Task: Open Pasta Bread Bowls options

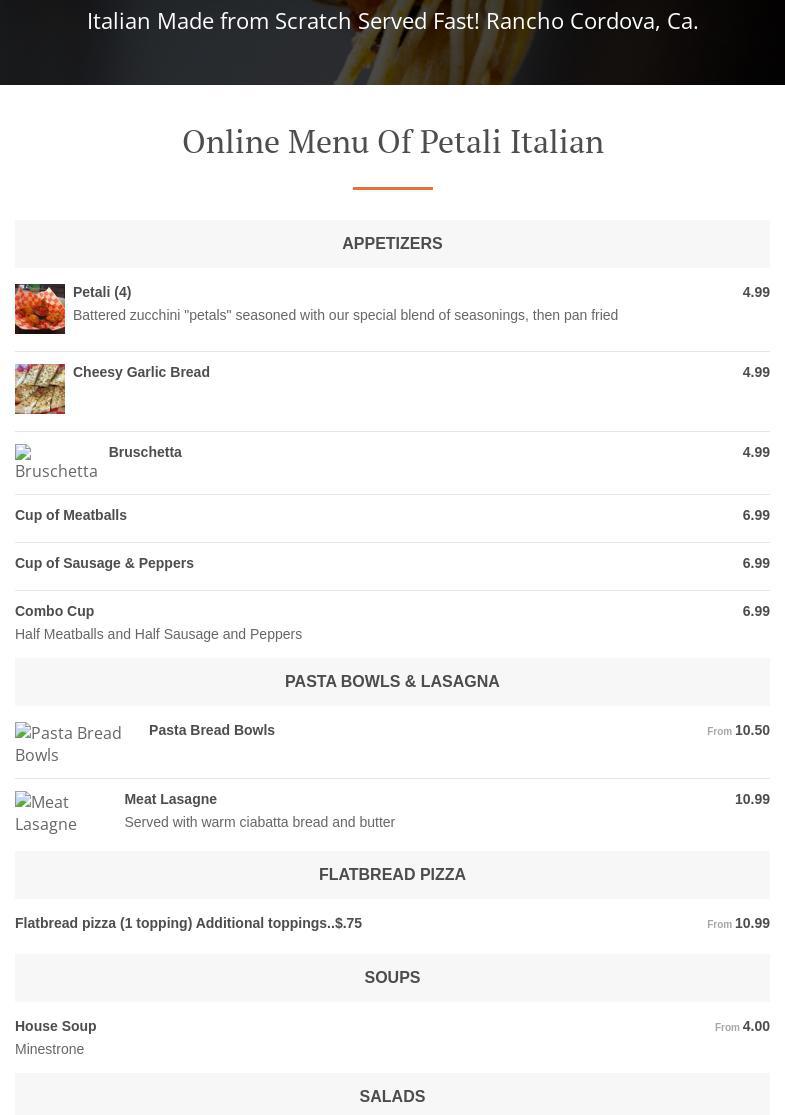Action: pos(212,730)
